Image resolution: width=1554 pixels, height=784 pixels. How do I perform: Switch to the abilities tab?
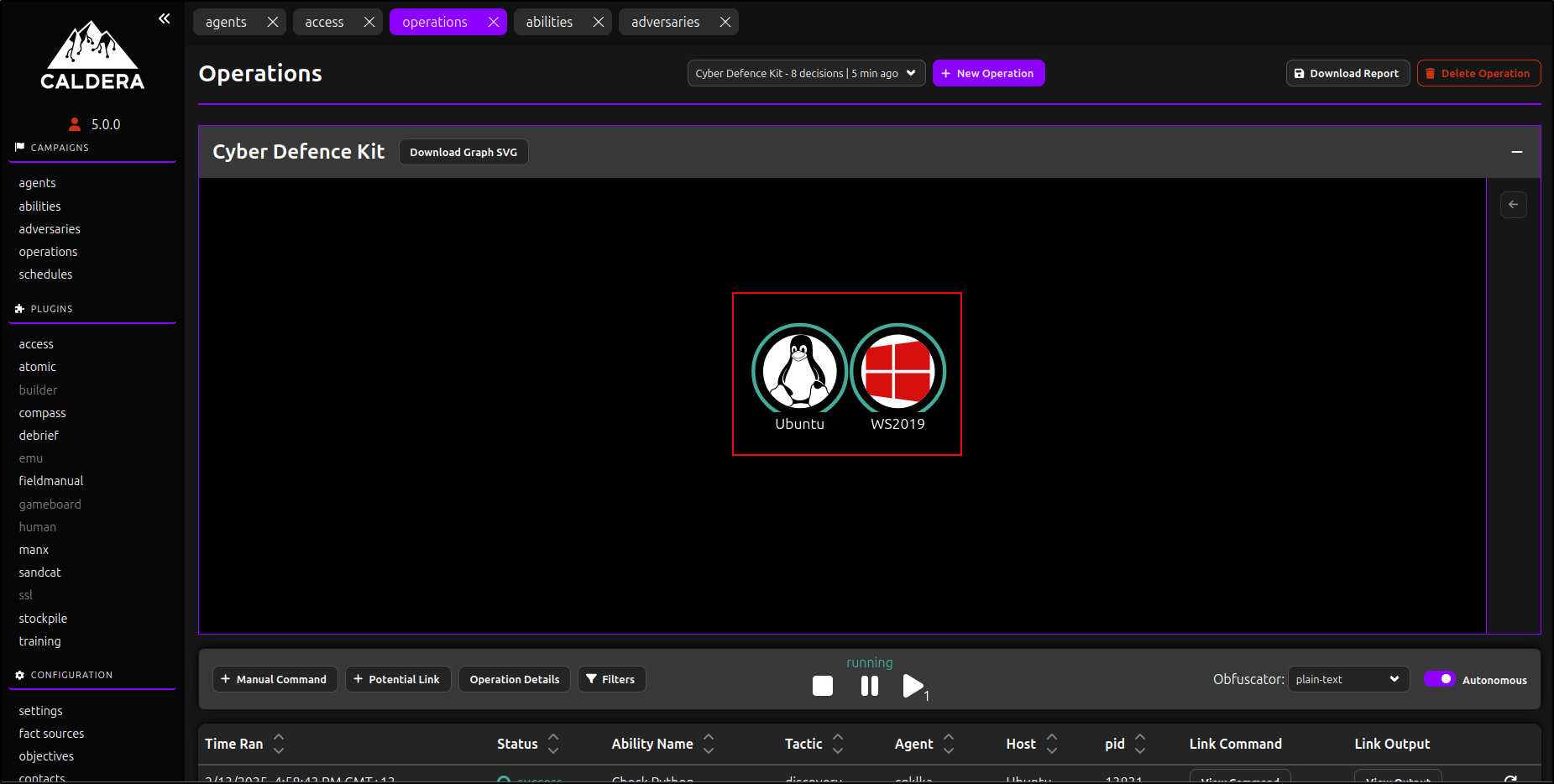[x=549, y=22]
